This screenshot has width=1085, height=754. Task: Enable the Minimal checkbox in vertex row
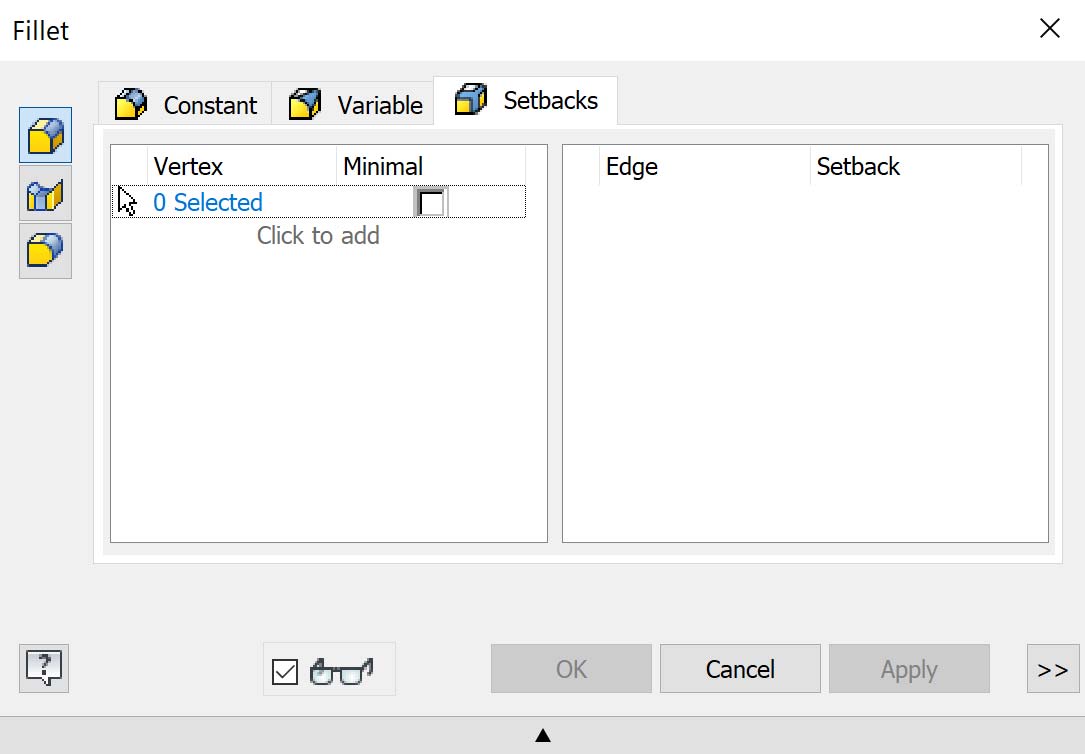[431, 203]
